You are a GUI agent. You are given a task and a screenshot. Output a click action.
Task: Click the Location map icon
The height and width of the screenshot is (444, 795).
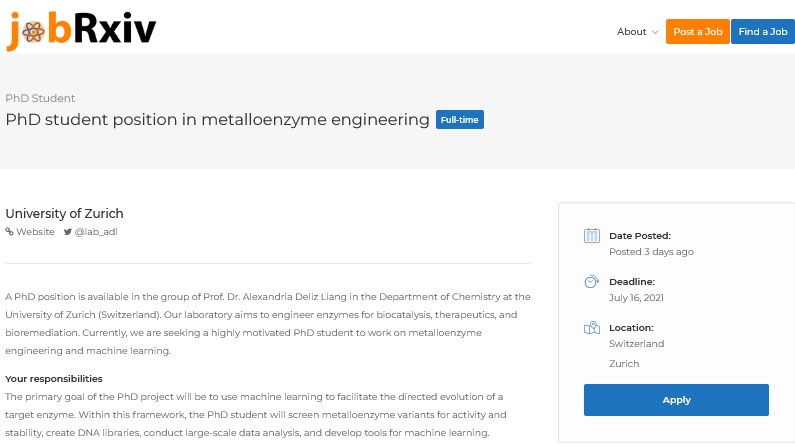coord(592,327)
